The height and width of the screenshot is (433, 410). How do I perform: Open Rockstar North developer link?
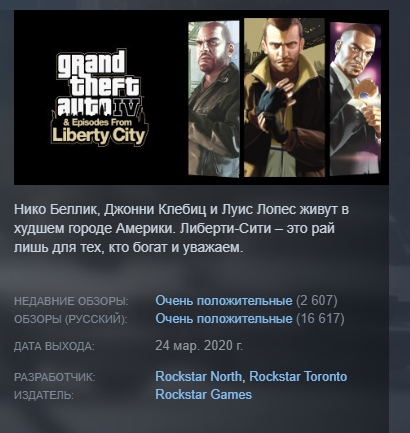point(199,376)
